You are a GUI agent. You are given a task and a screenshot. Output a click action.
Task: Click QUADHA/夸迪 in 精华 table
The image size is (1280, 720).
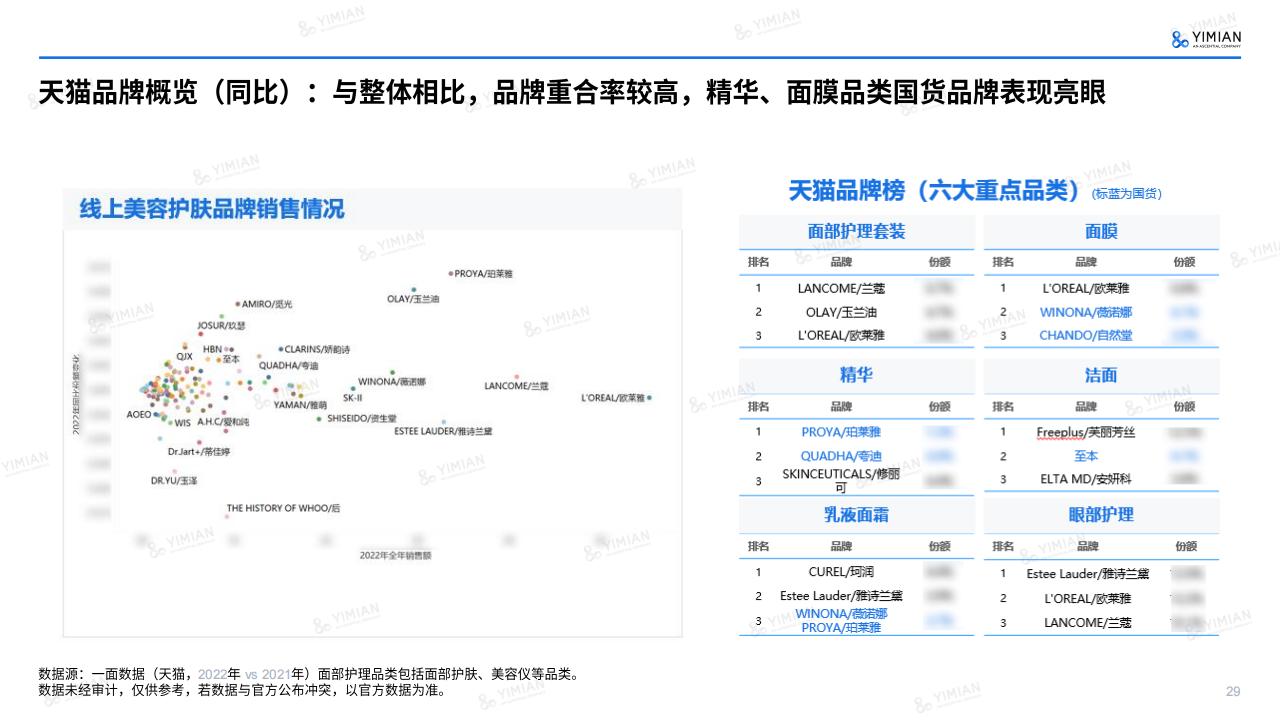click(841, 456)
